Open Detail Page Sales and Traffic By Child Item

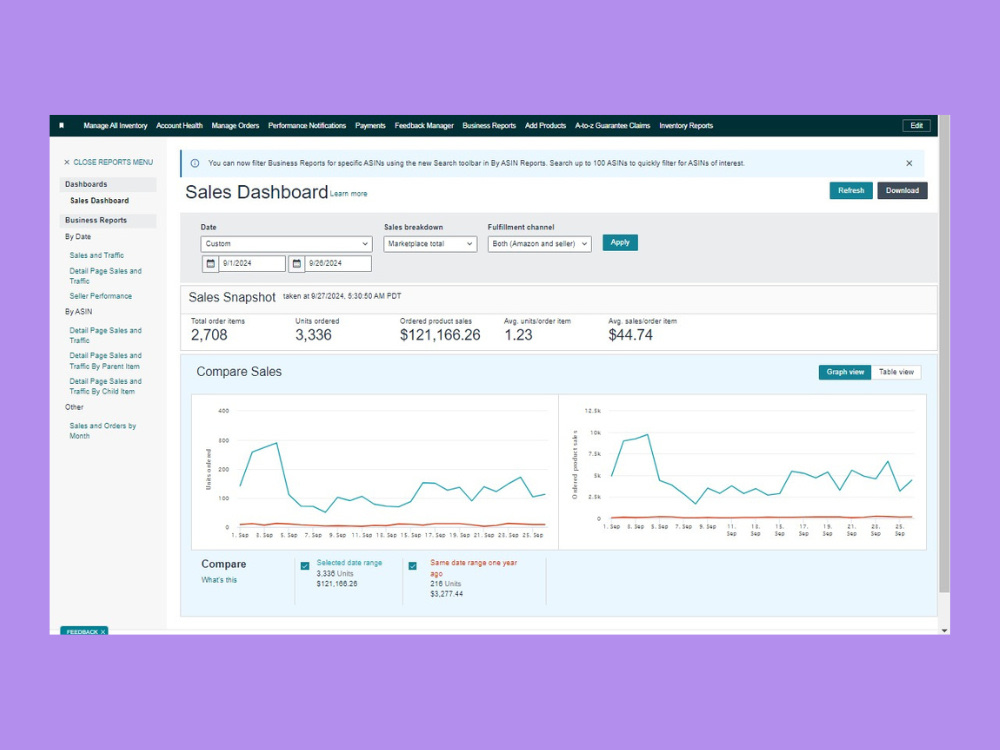105,386
